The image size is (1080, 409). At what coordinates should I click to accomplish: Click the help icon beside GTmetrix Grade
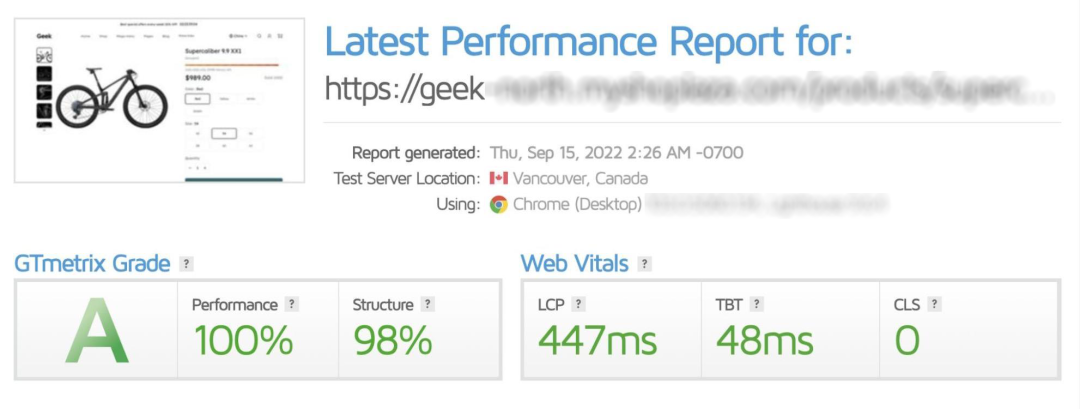(185, 264)
